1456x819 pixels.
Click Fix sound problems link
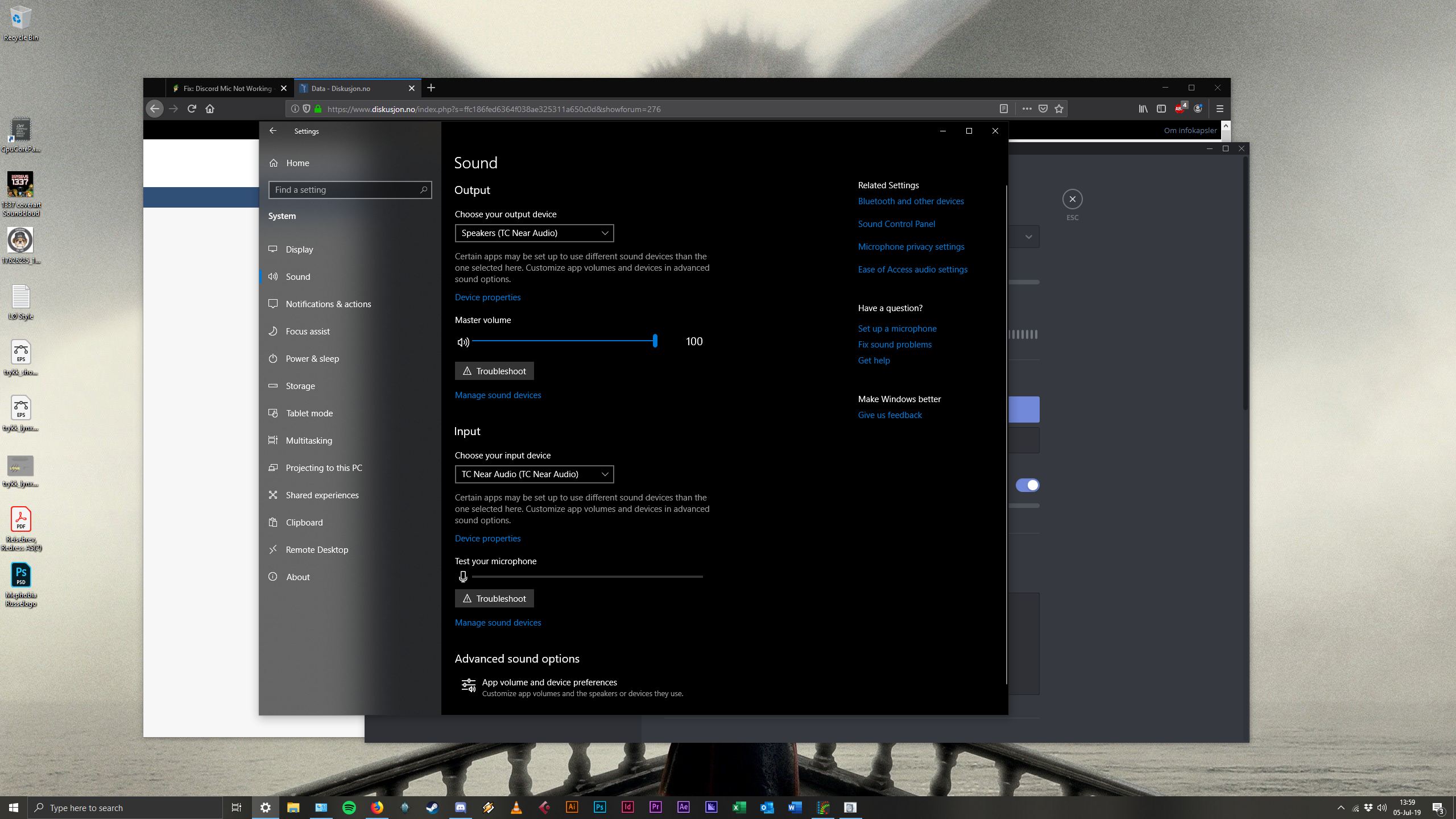tap(895, 345)
